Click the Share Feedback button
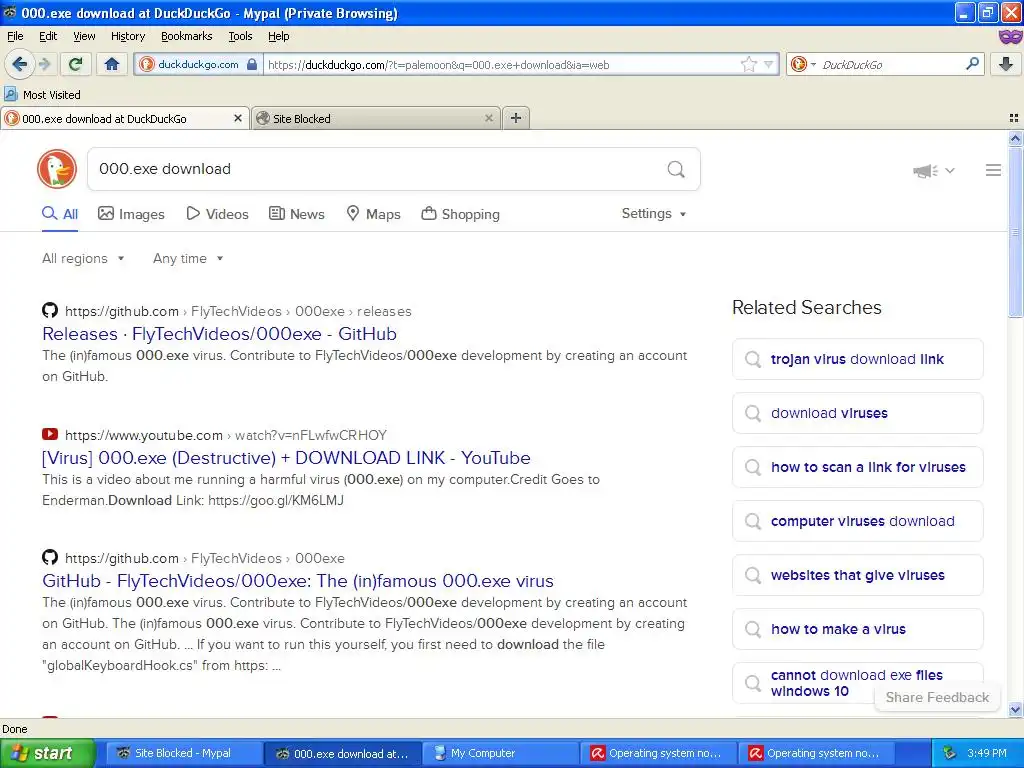The width and height of the screenshot is (1024, 768). [937, 697]
